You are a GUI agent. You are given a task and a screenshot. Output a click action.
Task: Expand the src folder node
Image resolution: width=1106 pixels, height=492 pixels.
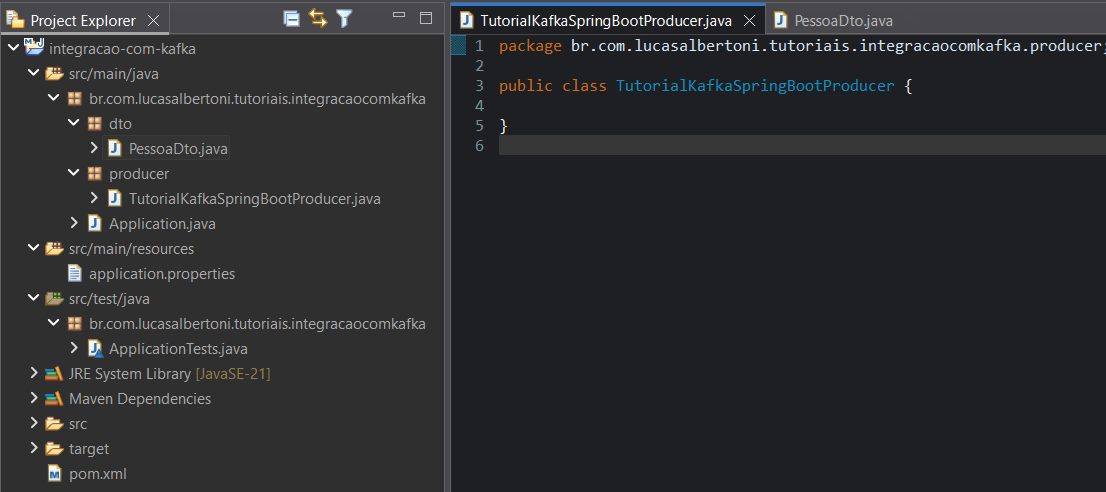coord(33,424)
